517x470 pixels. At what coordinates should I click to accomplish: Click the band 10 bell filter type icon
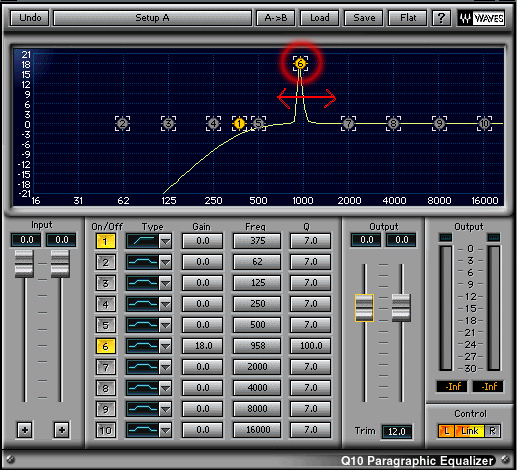(143, 430)
